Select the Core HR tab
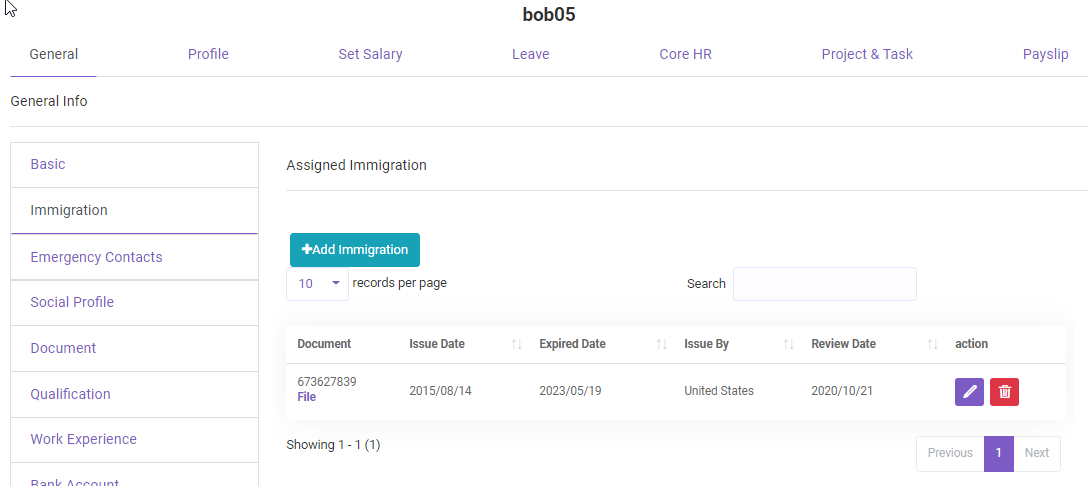The image size is (1090, 486). 685,54
